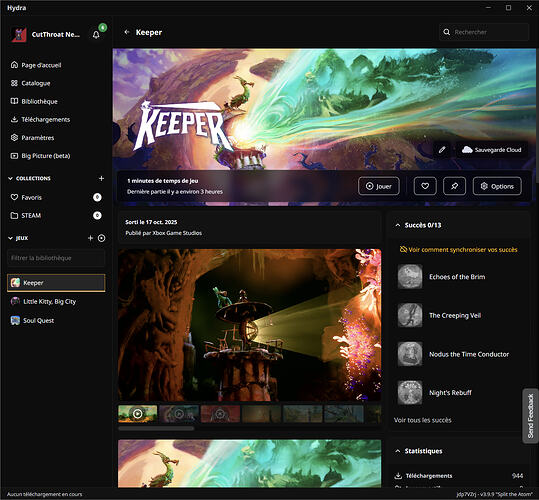
Task: Open CutThroat profile avatar
Action: (x=19, y=34)
